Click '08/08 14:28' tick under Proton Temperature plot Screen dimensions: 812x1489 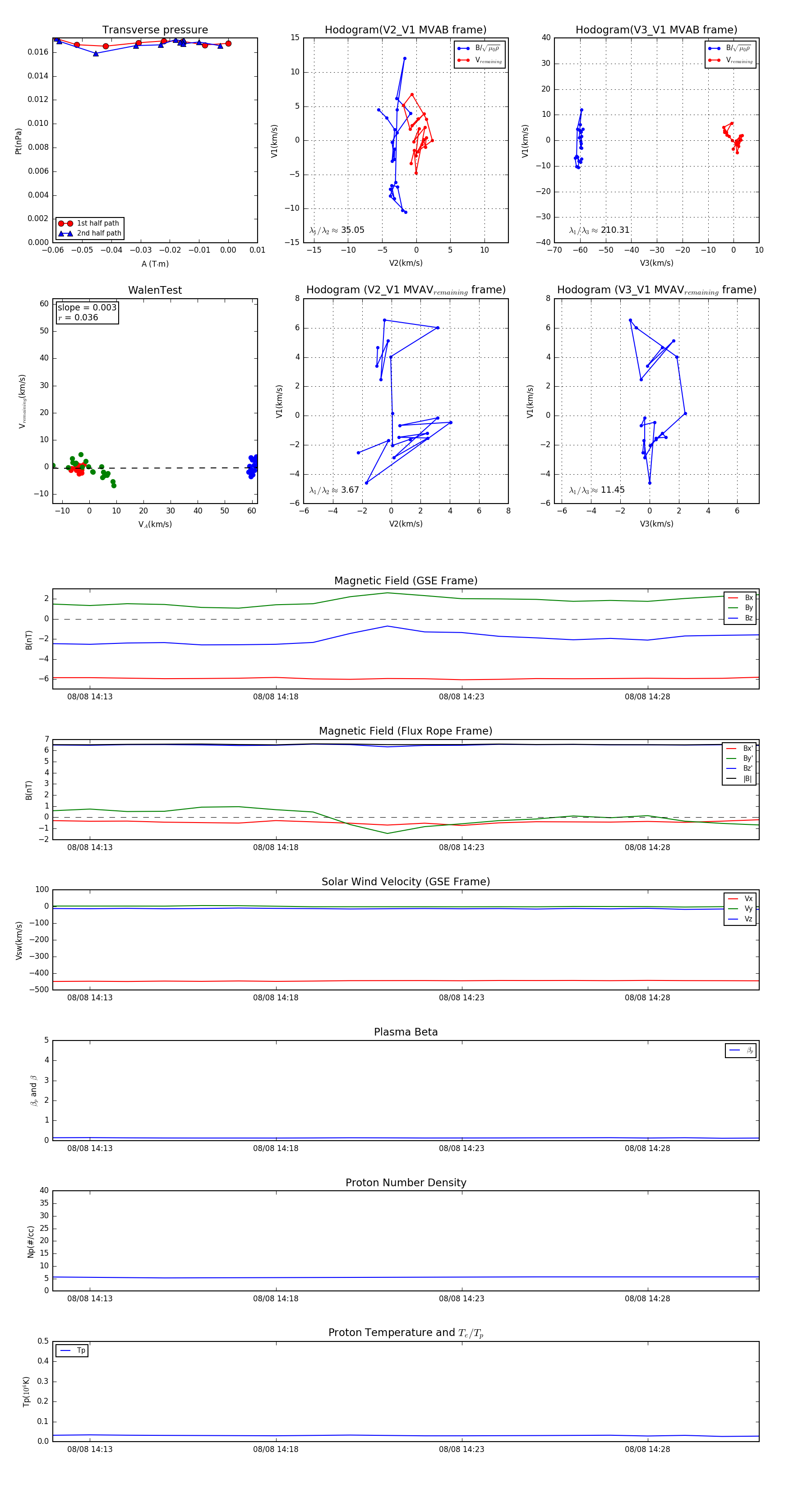coord(647,1450)
